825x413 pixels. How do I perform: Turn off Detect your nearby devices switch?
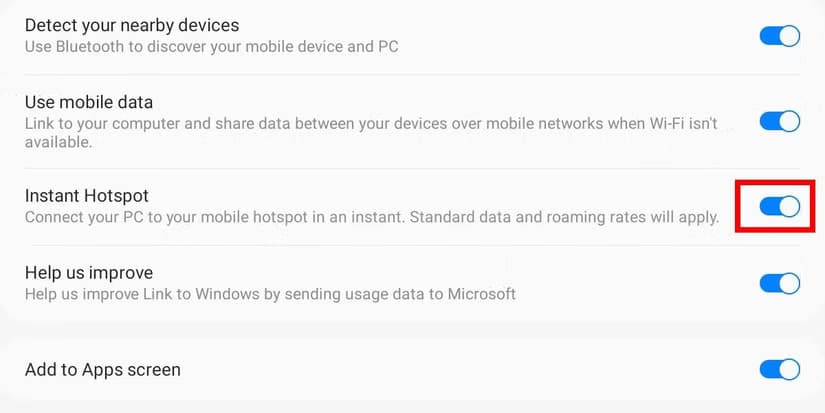[x=780, y=36]
